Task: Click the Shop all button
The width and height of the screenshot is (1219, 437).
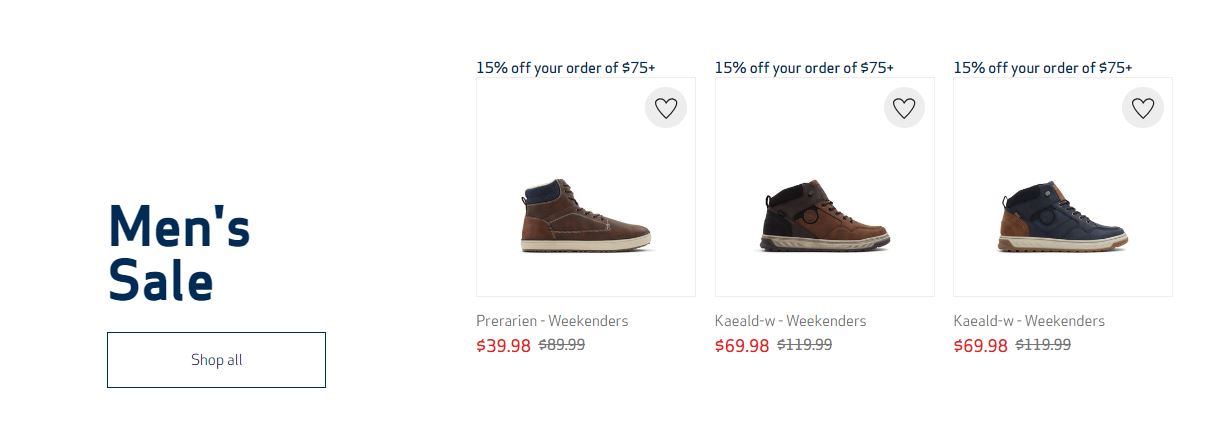Action: (x=216, y=360)
